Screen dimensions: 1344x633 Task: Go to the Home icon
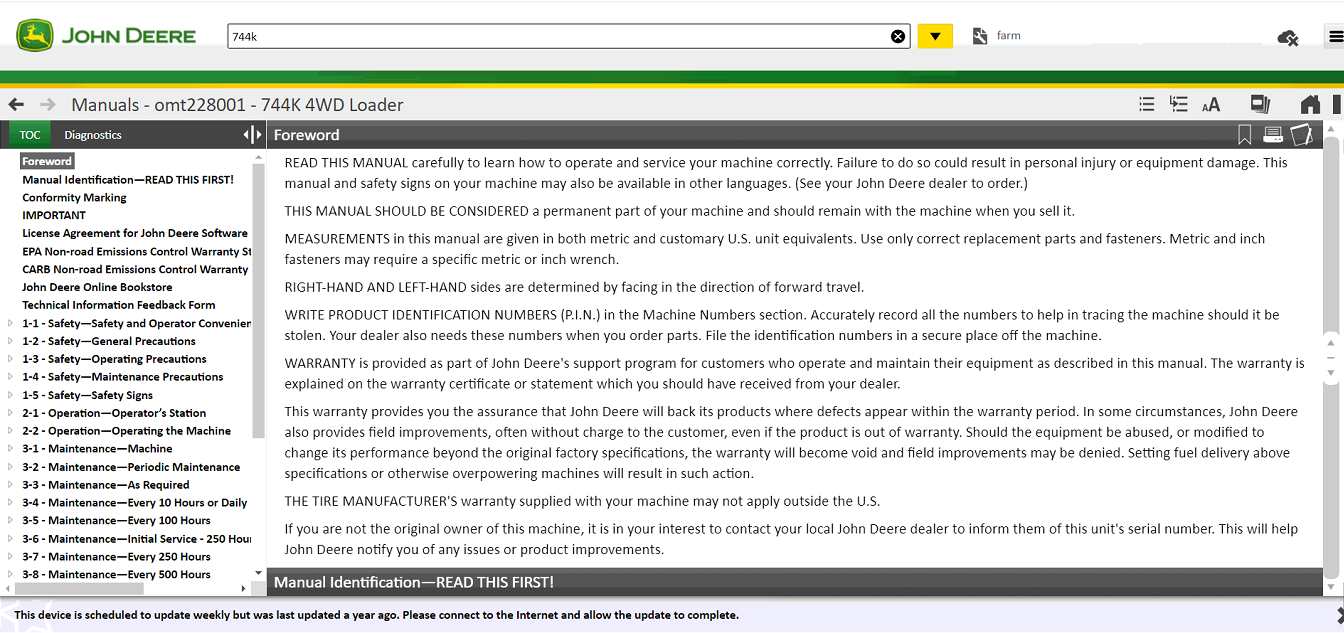click(1310, 105)
